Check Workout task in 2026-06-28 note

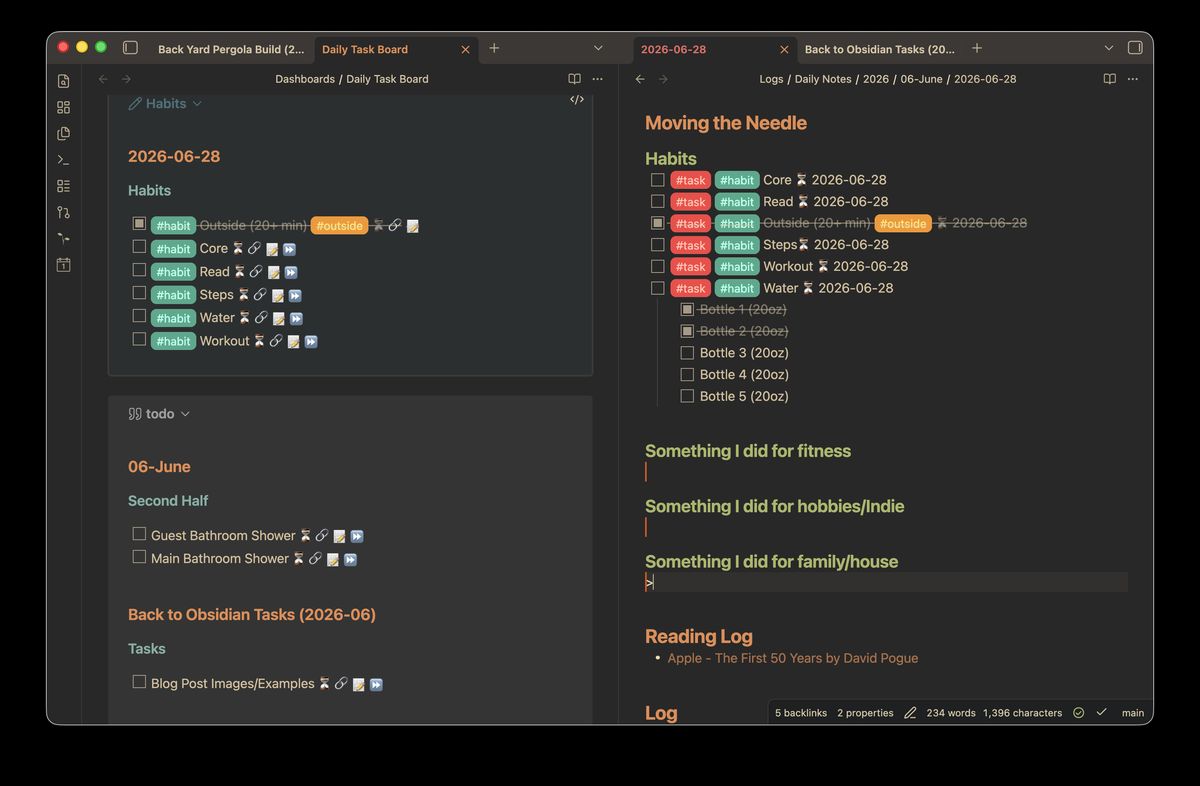tap(657, 266)
